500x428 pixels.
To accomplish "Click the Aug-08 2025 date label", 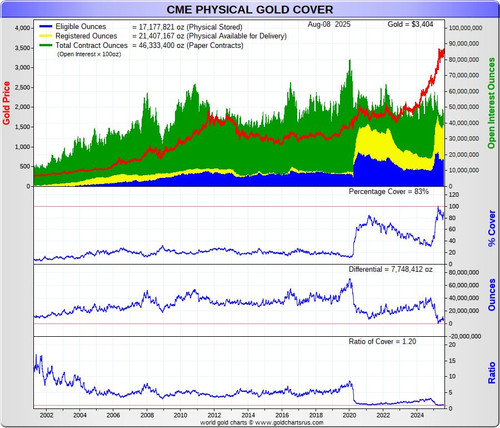I will click(x=329, y=24).
